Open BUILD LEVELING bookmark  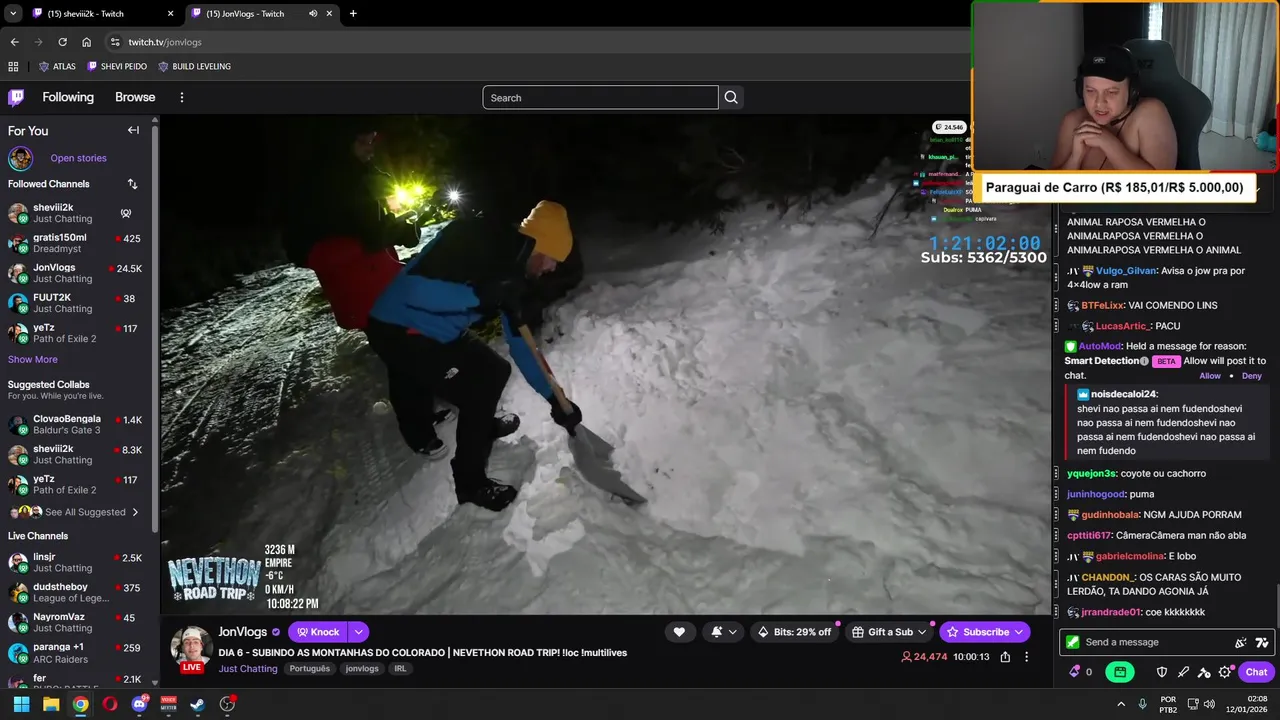point(194,66)
